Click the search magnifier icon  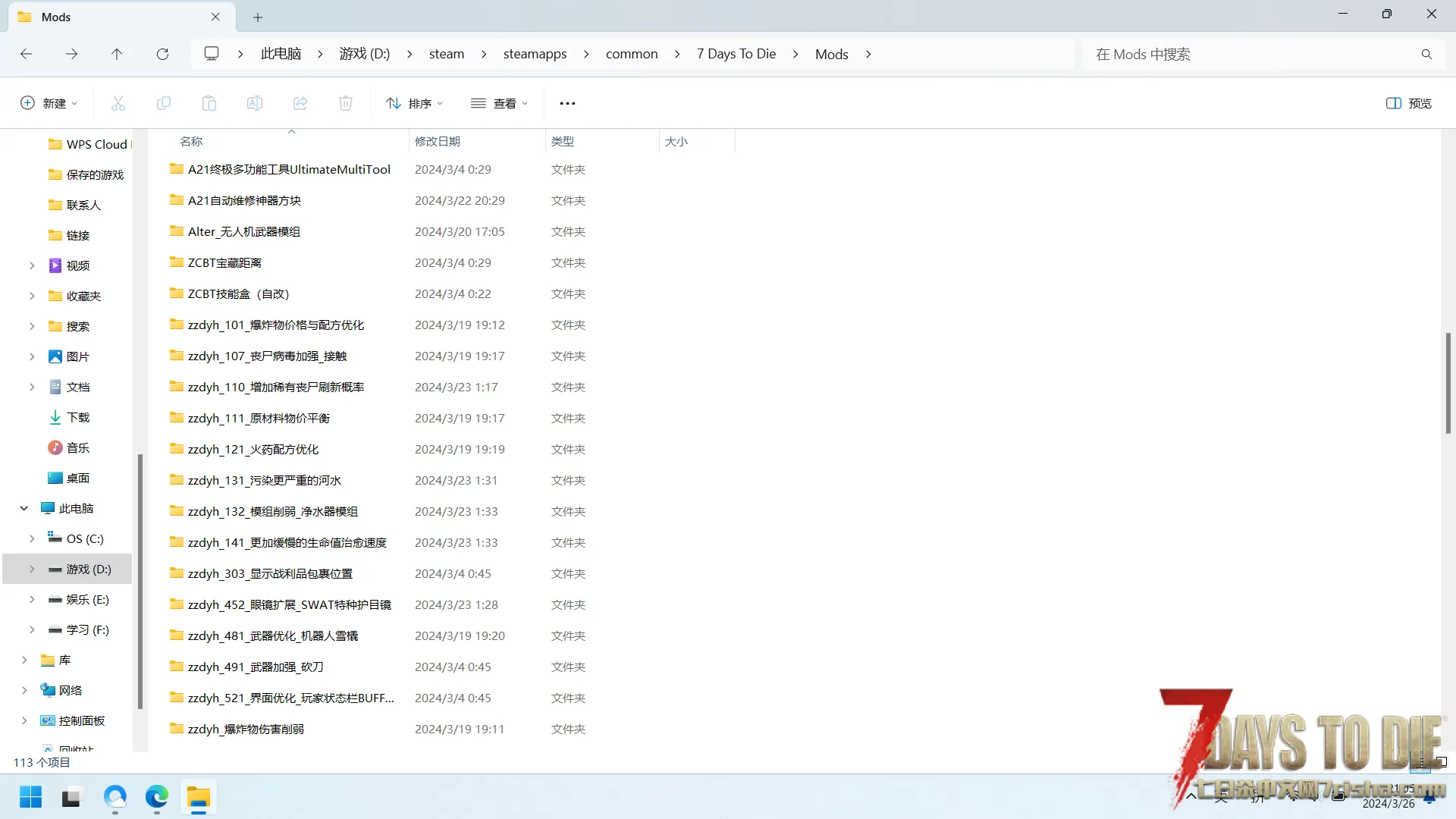[x=1426, y=54]
